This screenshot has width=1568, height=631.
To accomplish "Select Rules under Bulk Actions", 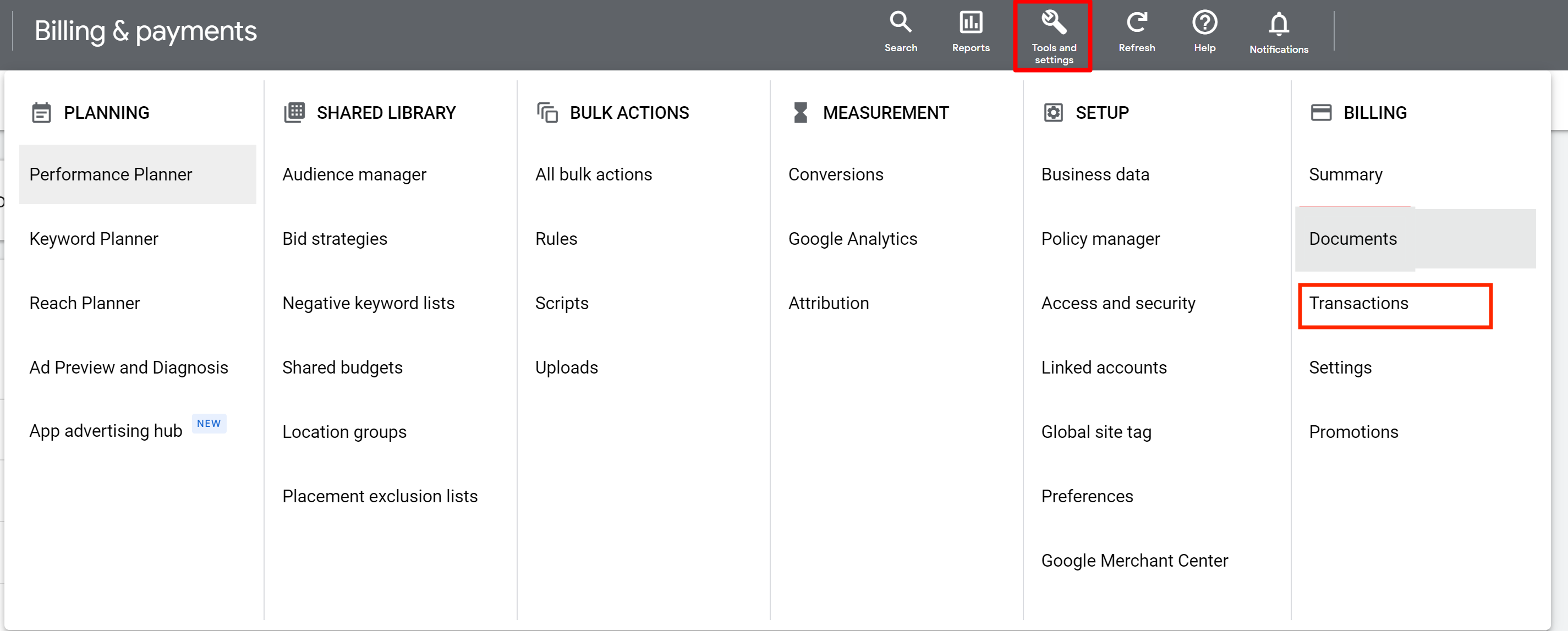I will click(556, 239).
